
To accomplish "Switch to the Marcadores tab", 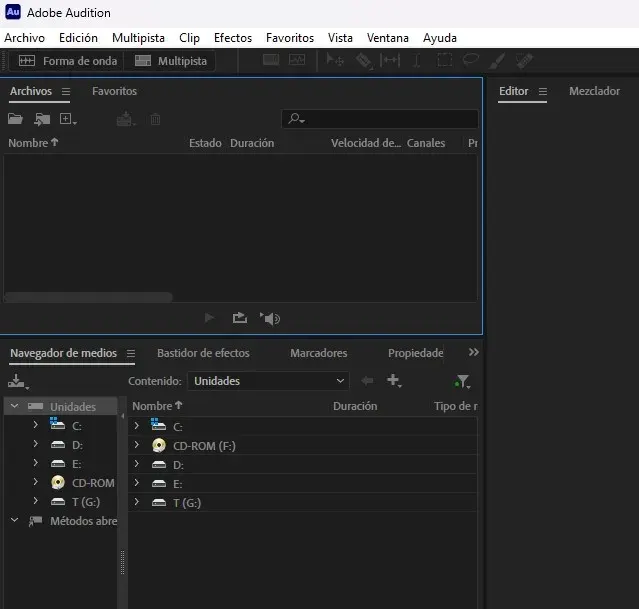I will [318, 353].
